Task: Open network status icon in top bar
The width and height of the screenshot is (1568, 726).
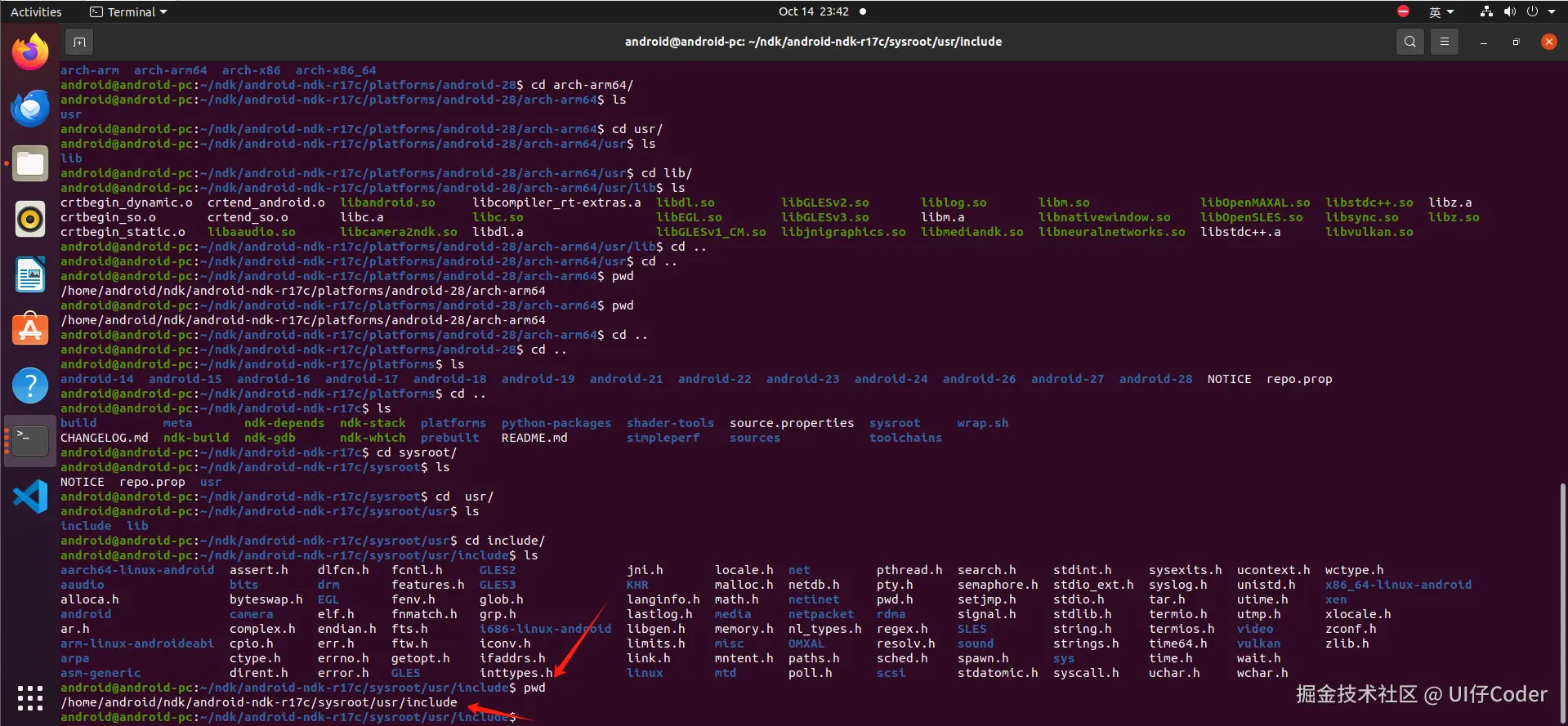Action: (x=1486, y=11)
